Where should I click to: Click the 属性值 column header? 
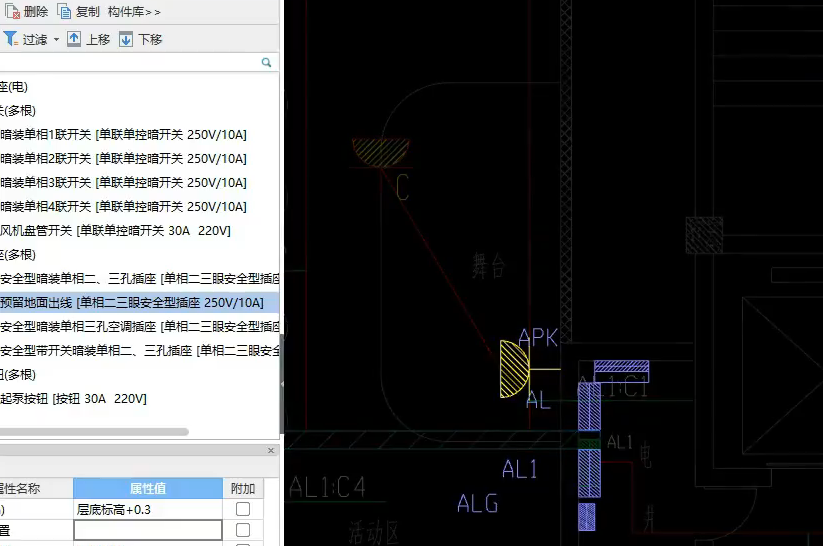(x=148, y=488)
